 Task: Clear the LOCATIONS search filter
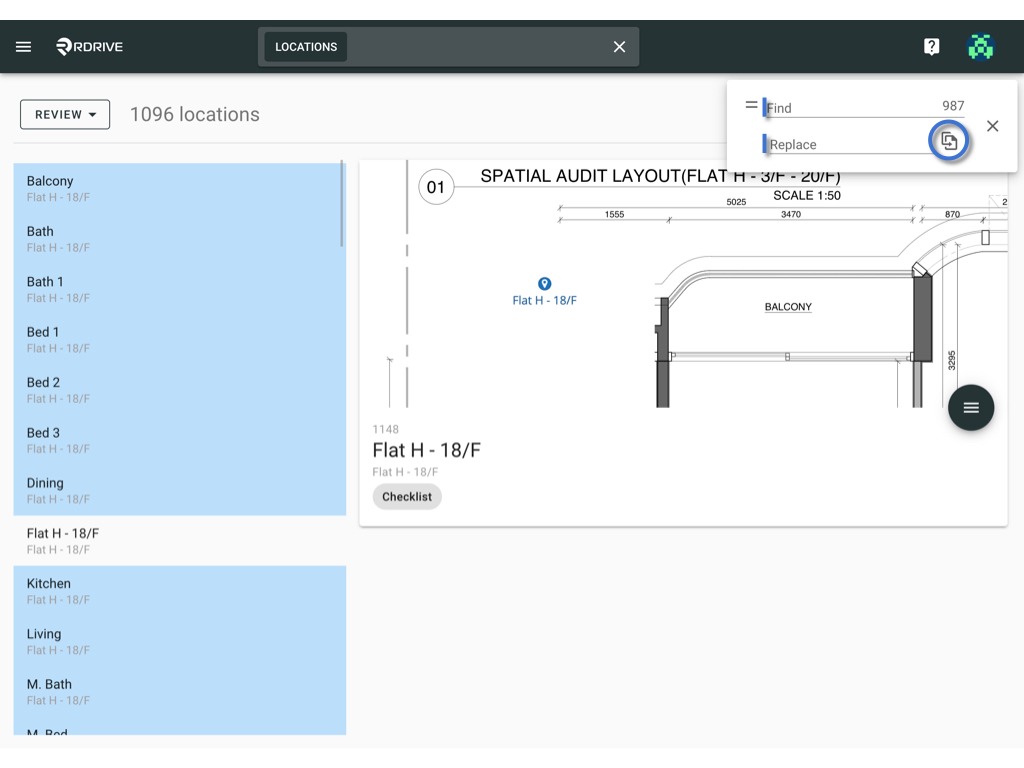click(619, 46)
